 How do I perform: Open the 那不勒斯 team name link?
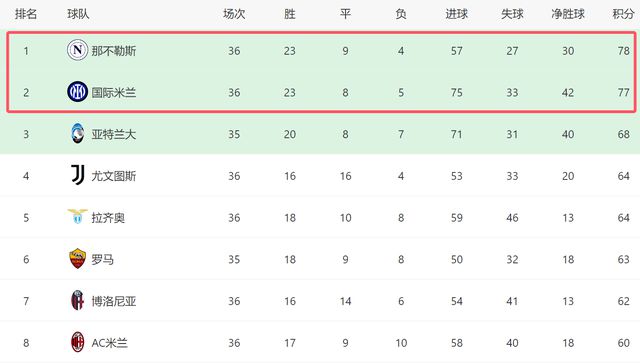click(x=113, y=51)
